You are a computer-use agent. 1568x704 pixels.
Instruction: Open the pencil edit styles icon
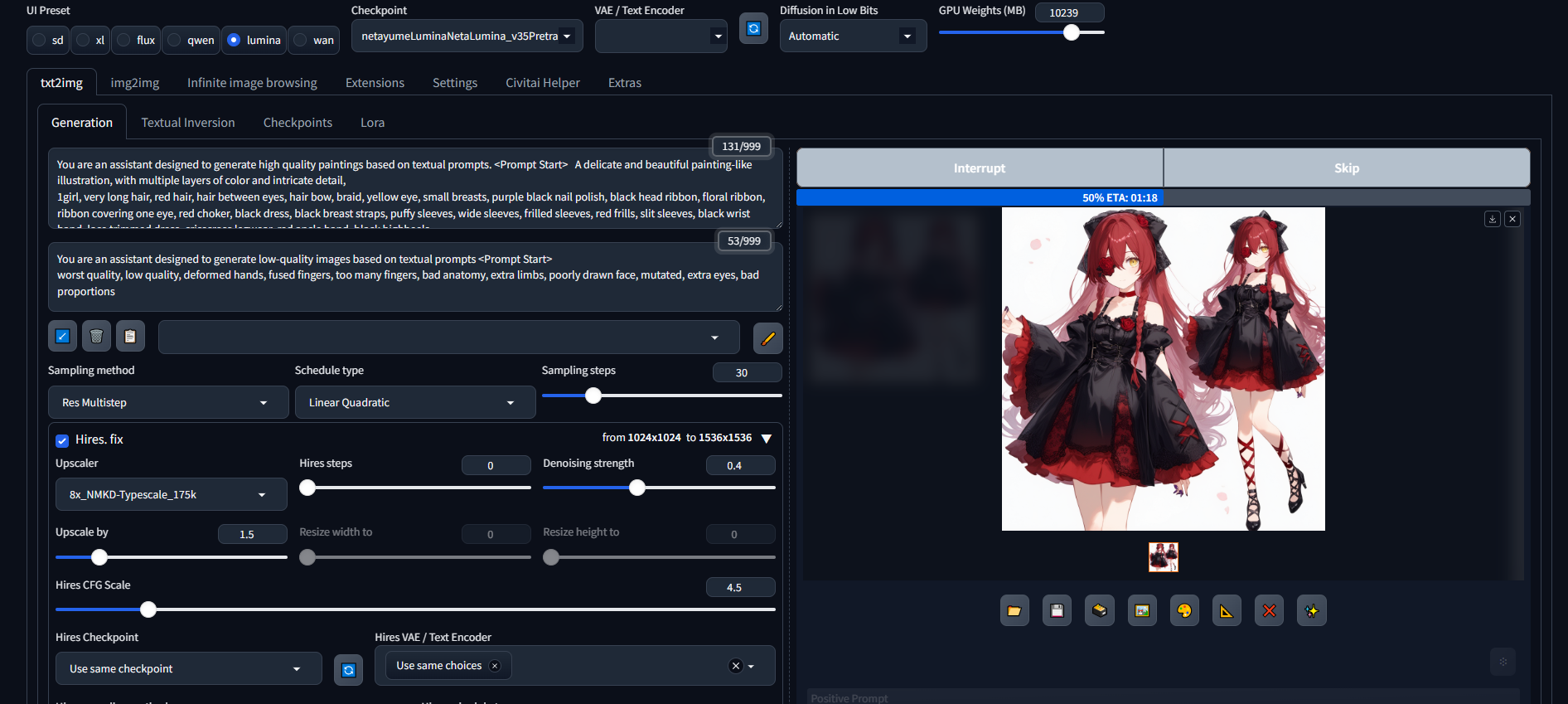tap(768, 337)
